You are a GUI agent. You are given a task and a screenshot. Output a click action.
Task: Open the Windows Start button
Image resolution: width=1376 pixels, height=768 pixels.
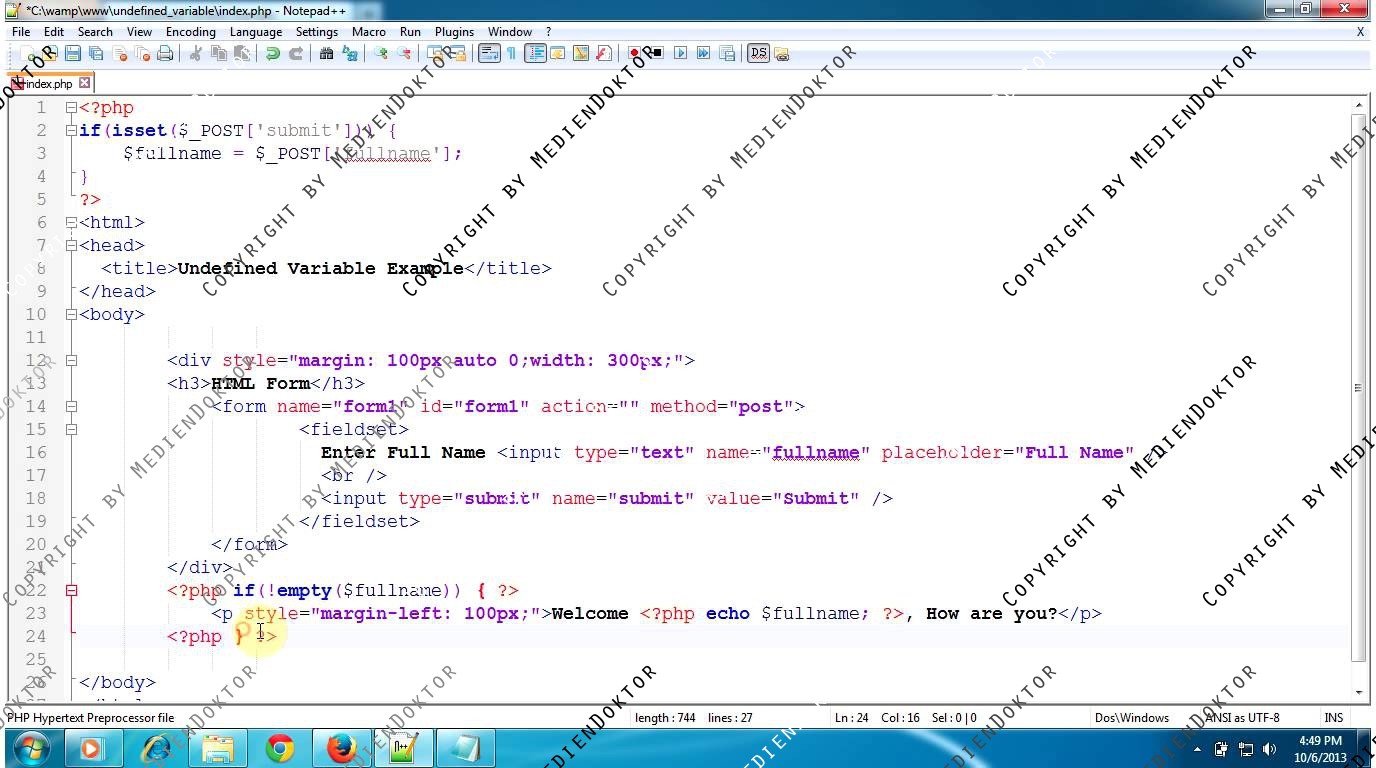click(31, 748)
